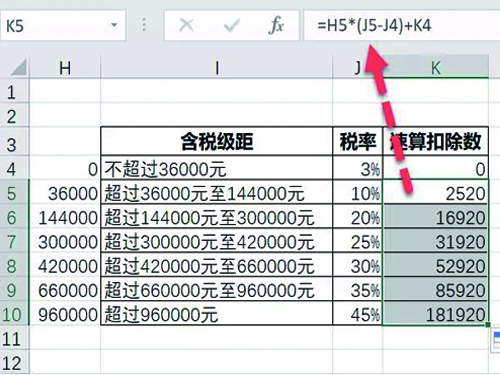Click the Name Box showing K5

[63, 26]
